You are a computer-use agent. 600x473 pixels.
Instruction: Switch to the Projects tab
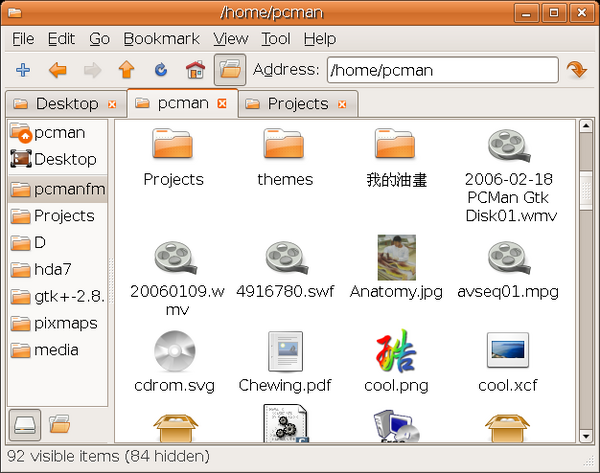(297, 104)
